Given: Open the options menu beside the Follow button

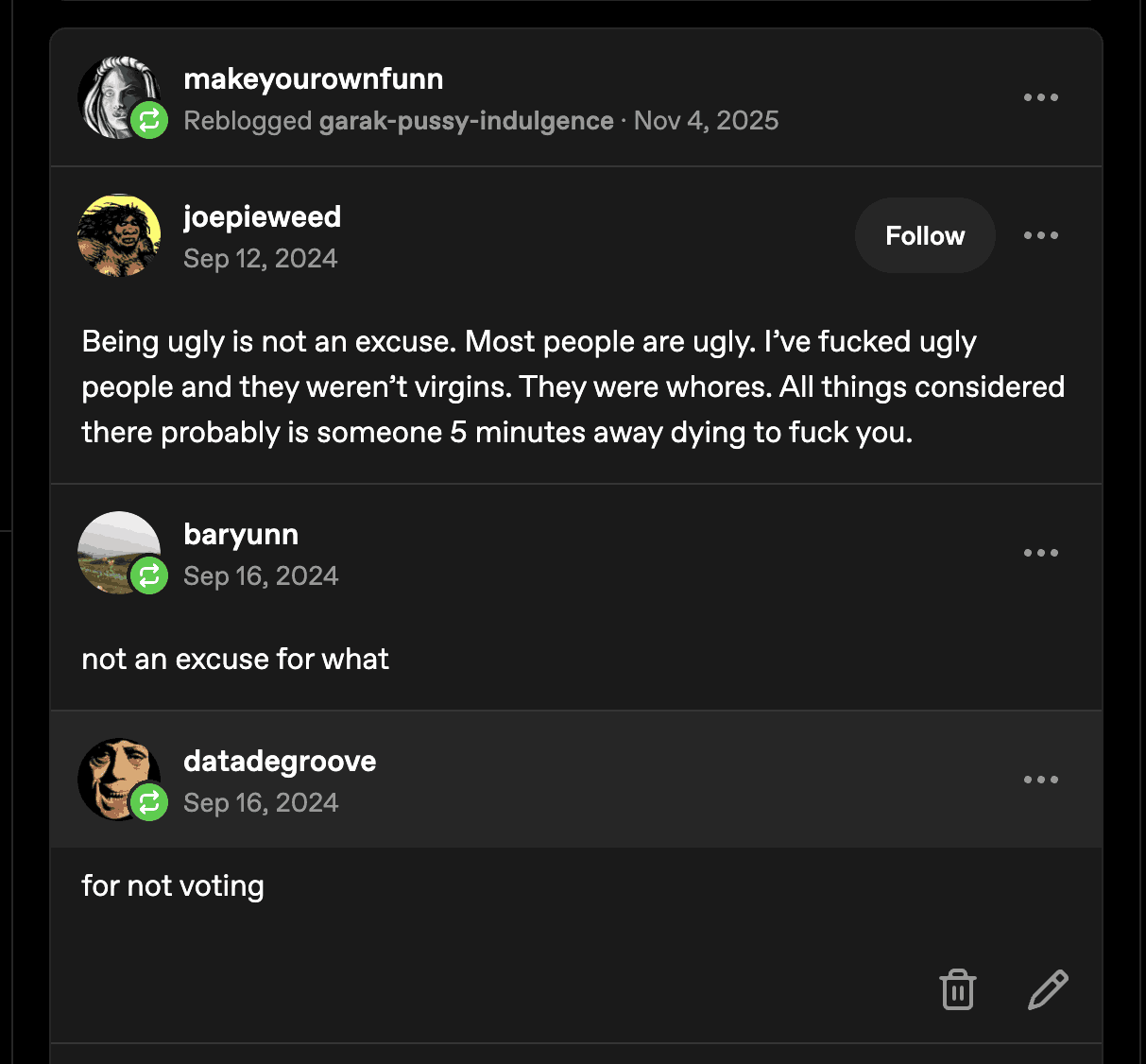Looking at the screenshot, I should tap(1040, 235).
